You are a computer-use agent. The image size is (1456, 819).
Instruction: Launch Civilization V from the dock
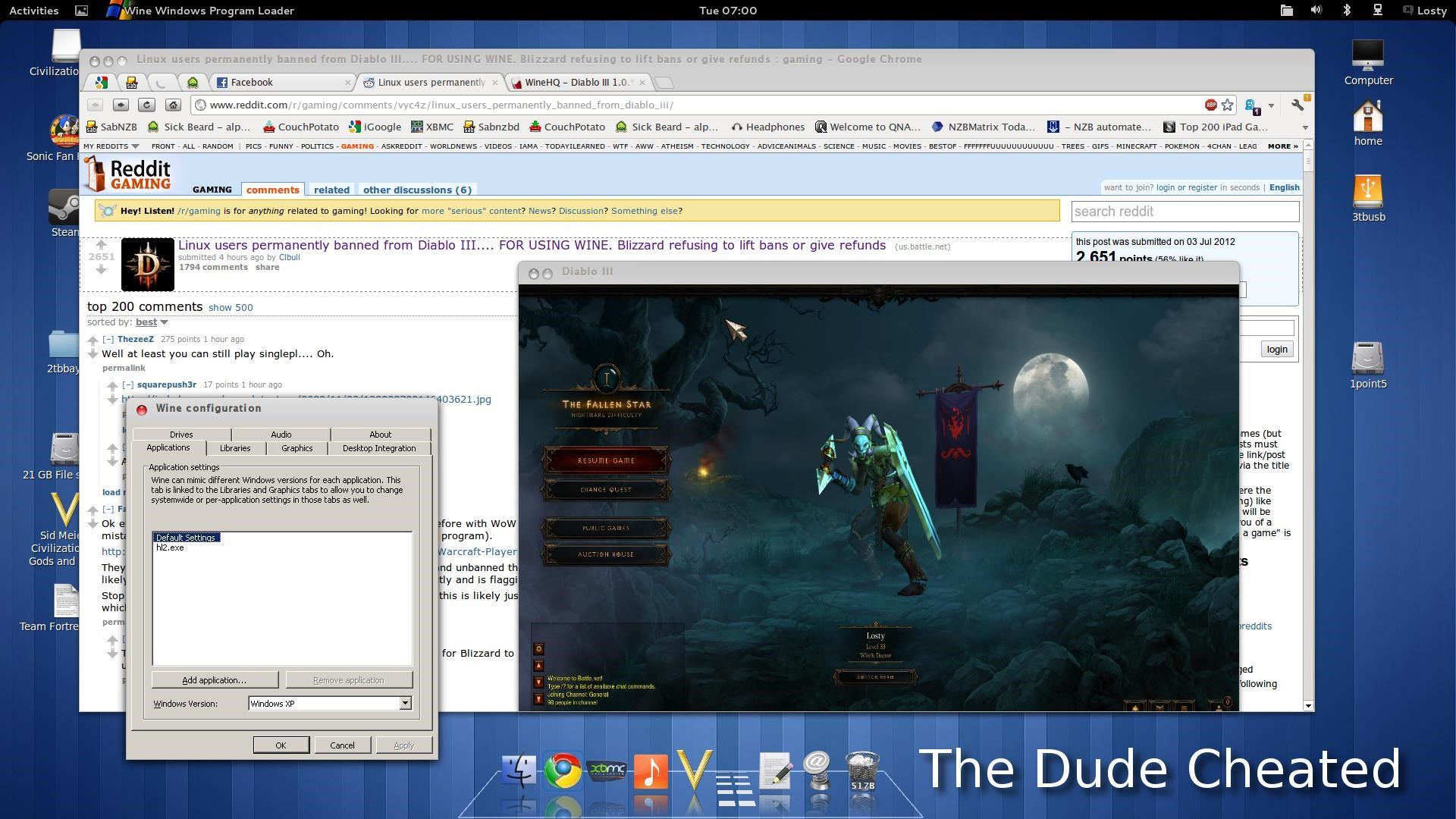pyautogui.click(x=694, y=770)
